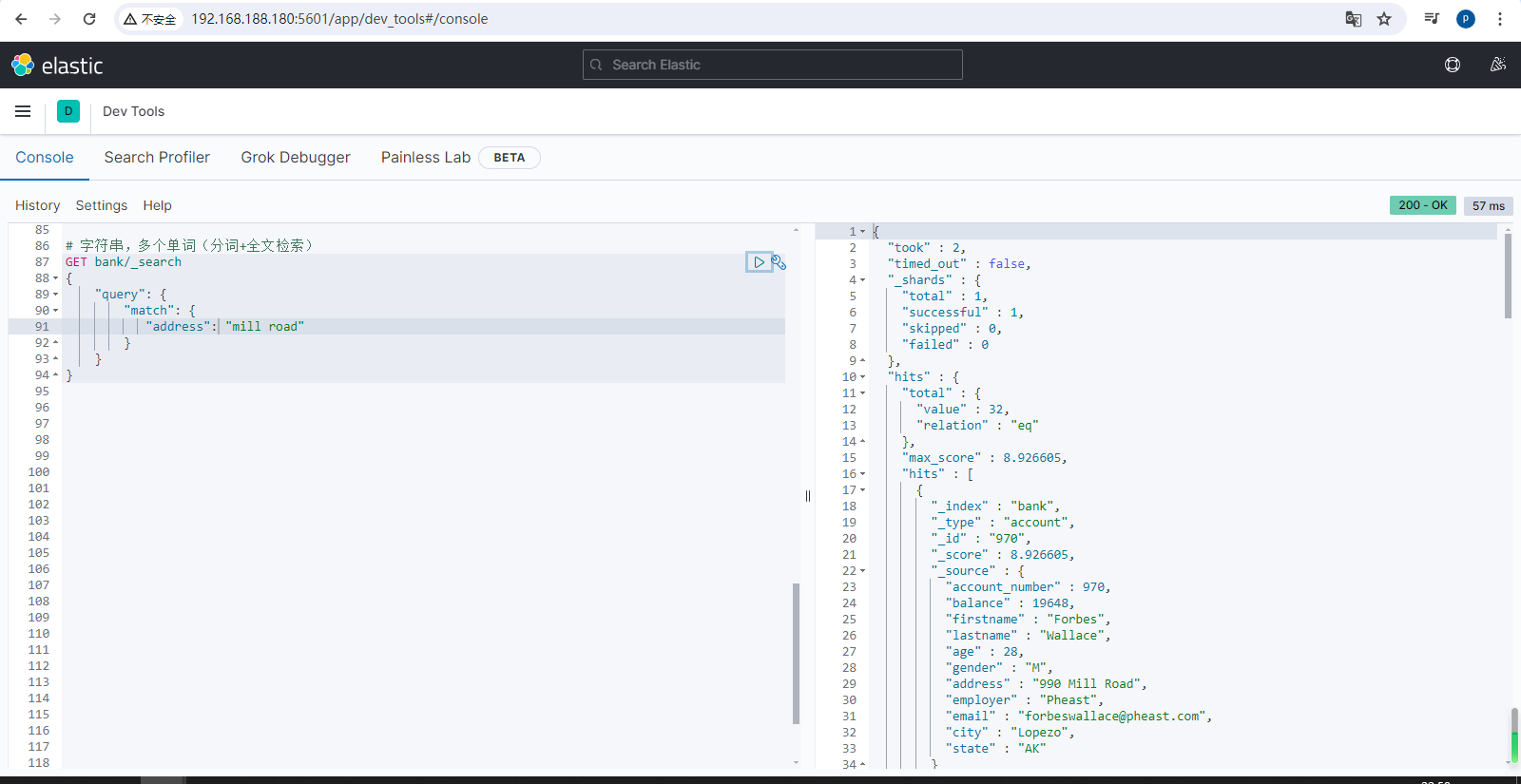
Task: Click the 57 ms response time badge
Action: pos(1488,205)
